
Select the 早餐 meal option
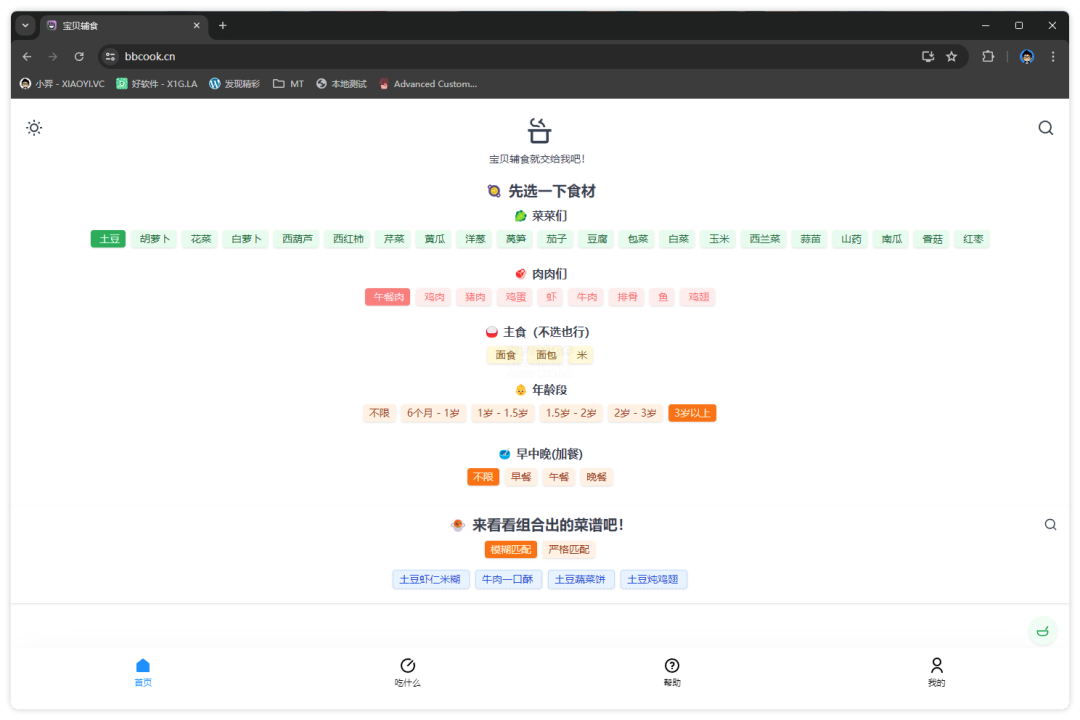[521, 477]
